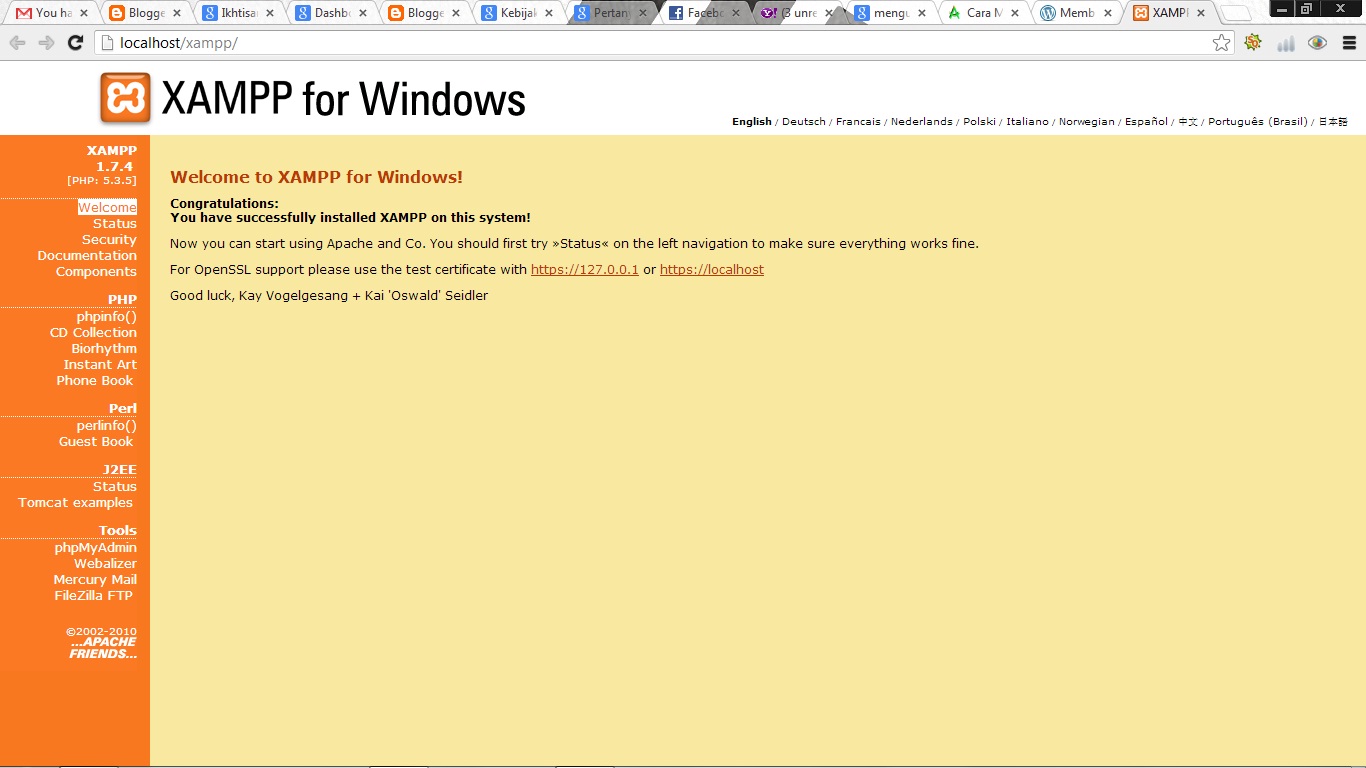Switch page language to Nederlands
This screenshot has height=768, width=1366.
click(922, 121)
